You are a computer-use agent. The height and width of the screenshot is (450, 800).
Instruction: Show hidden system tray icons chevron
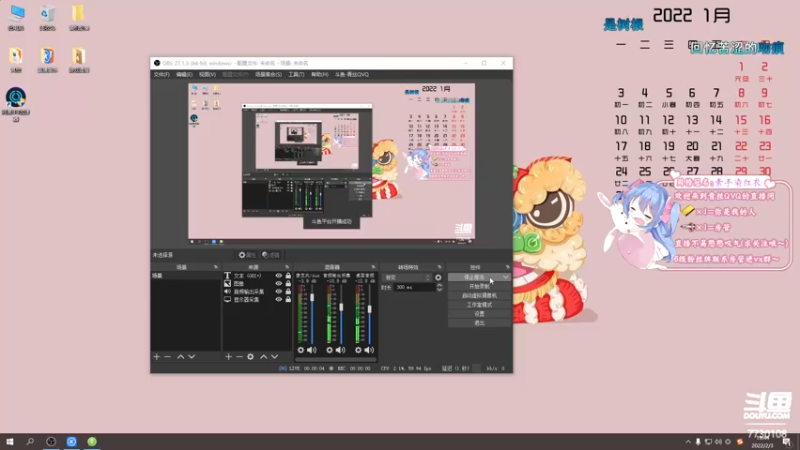tap(688, 442)
